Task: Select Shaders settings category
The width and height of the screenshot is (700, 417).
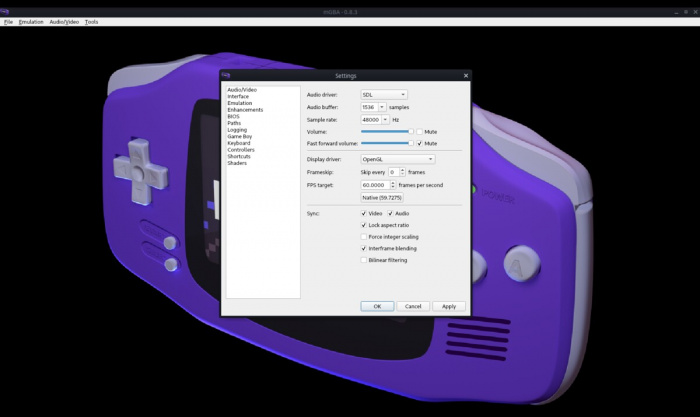Action: point(237,163)
